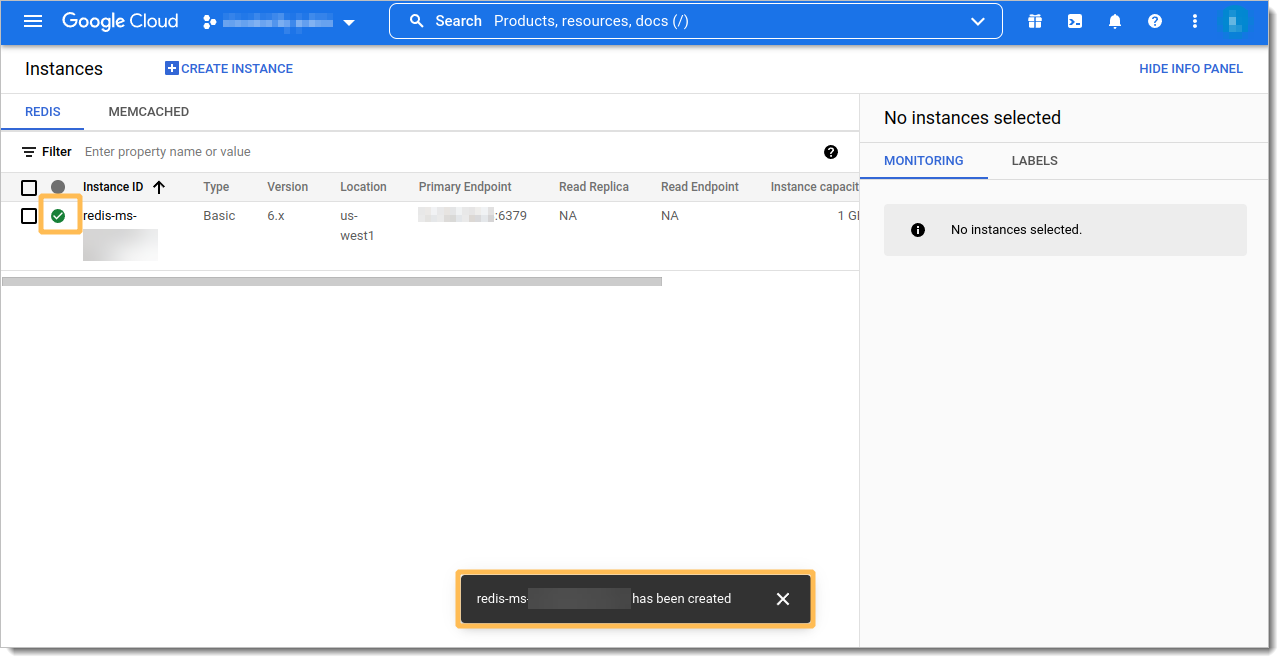Viewport: 1284px width, 663px height.
Task: Open the user account avatar
Action: [x=1236, y=21]
